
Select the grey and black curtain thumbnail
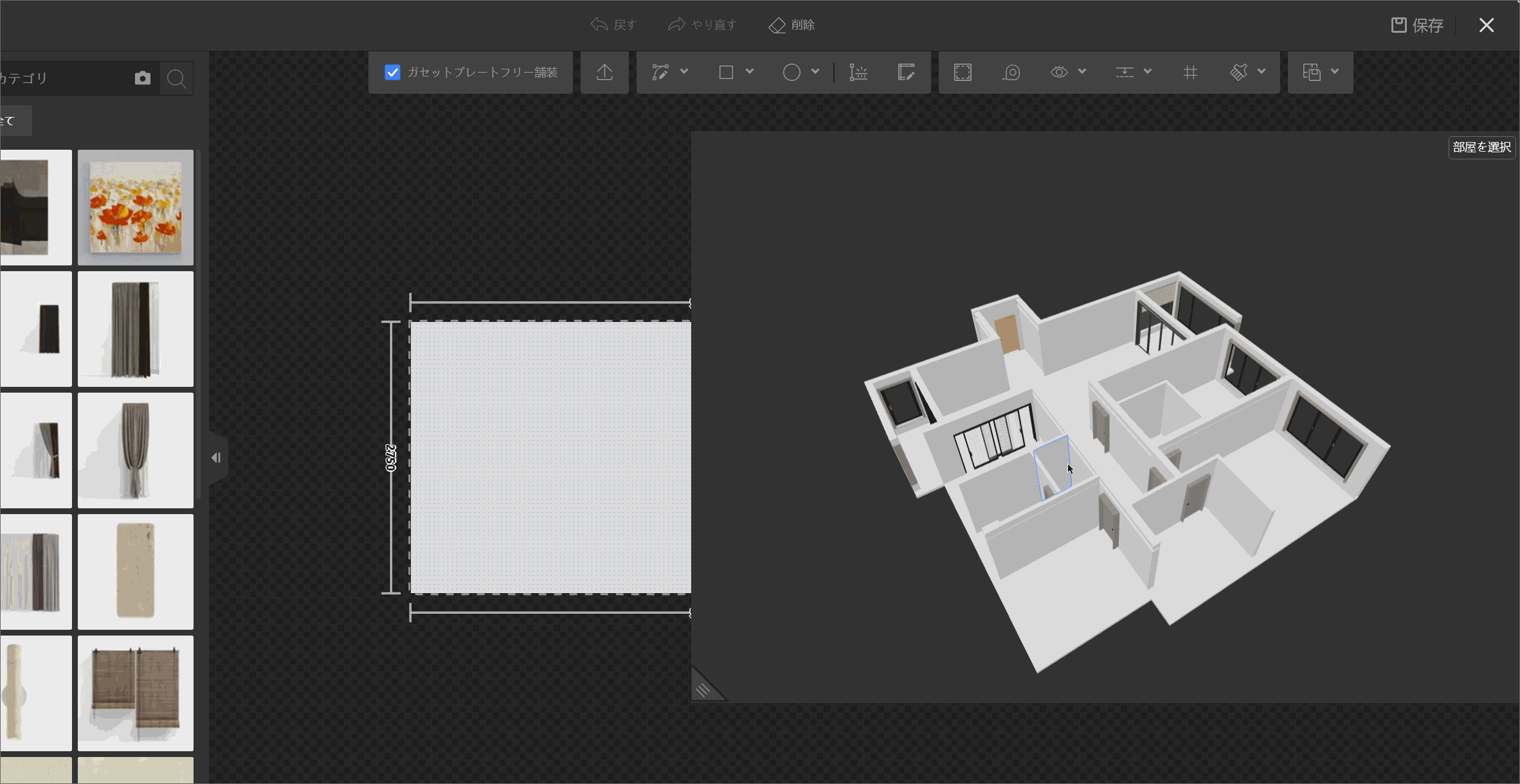[136, 329]
